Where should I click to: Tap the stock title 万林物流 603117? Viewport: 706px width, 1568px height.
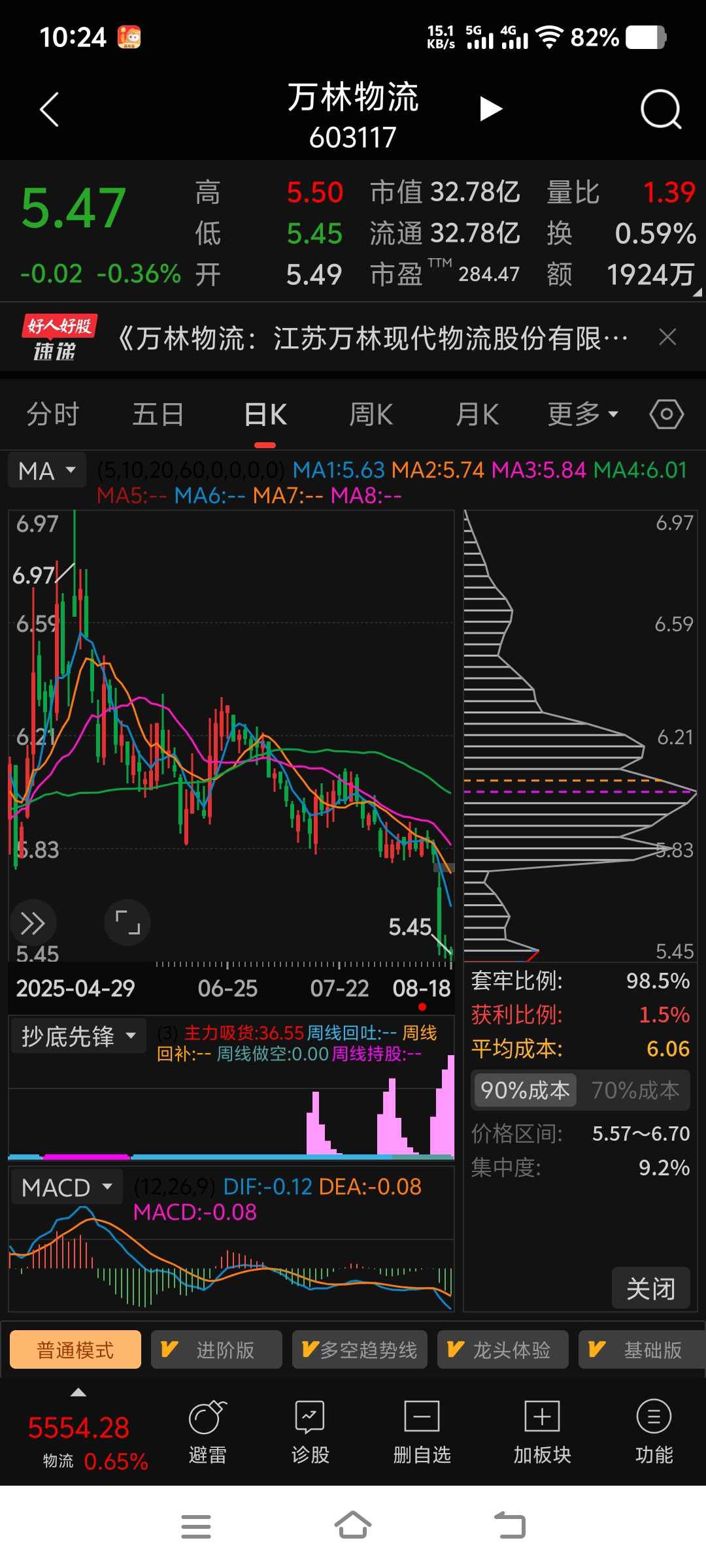point(353,115)
